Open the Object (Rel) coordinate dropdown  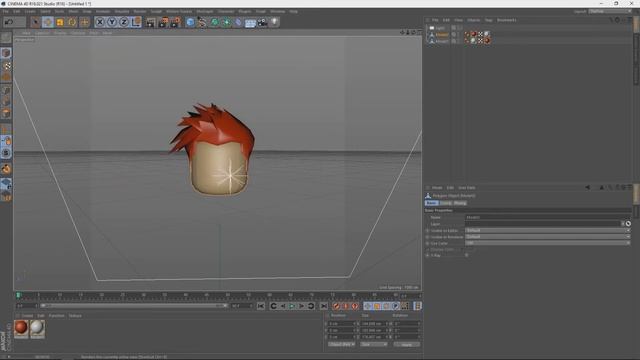342,344
